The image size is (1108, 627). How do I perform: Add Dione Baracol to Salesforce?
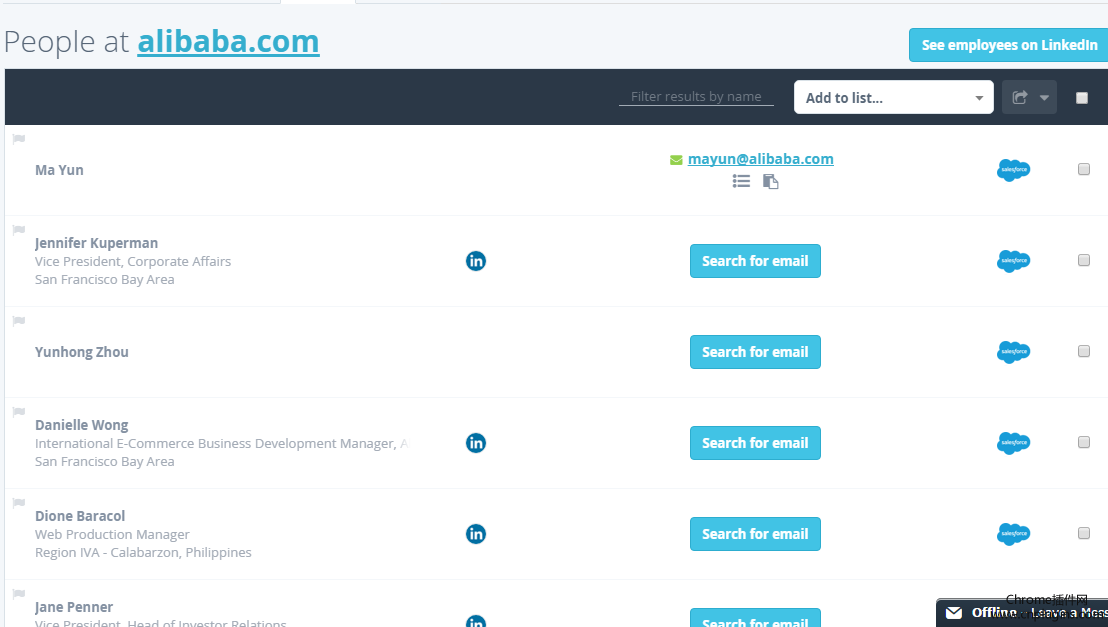[1013, 534]
